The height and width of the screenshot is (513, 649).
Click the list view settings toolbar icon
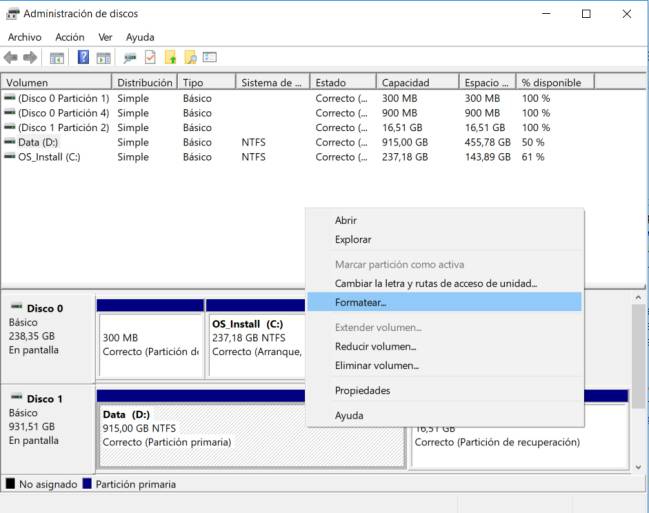(x=210, y=57)
